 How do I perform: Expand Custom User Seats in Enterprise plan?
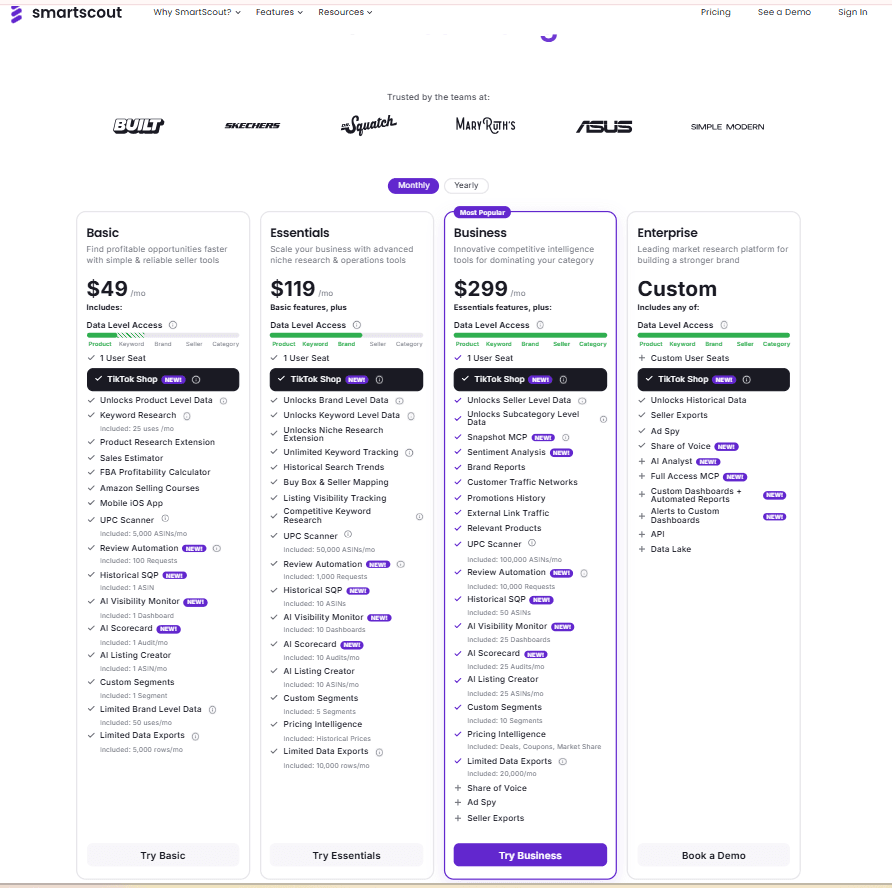(641, 358)
